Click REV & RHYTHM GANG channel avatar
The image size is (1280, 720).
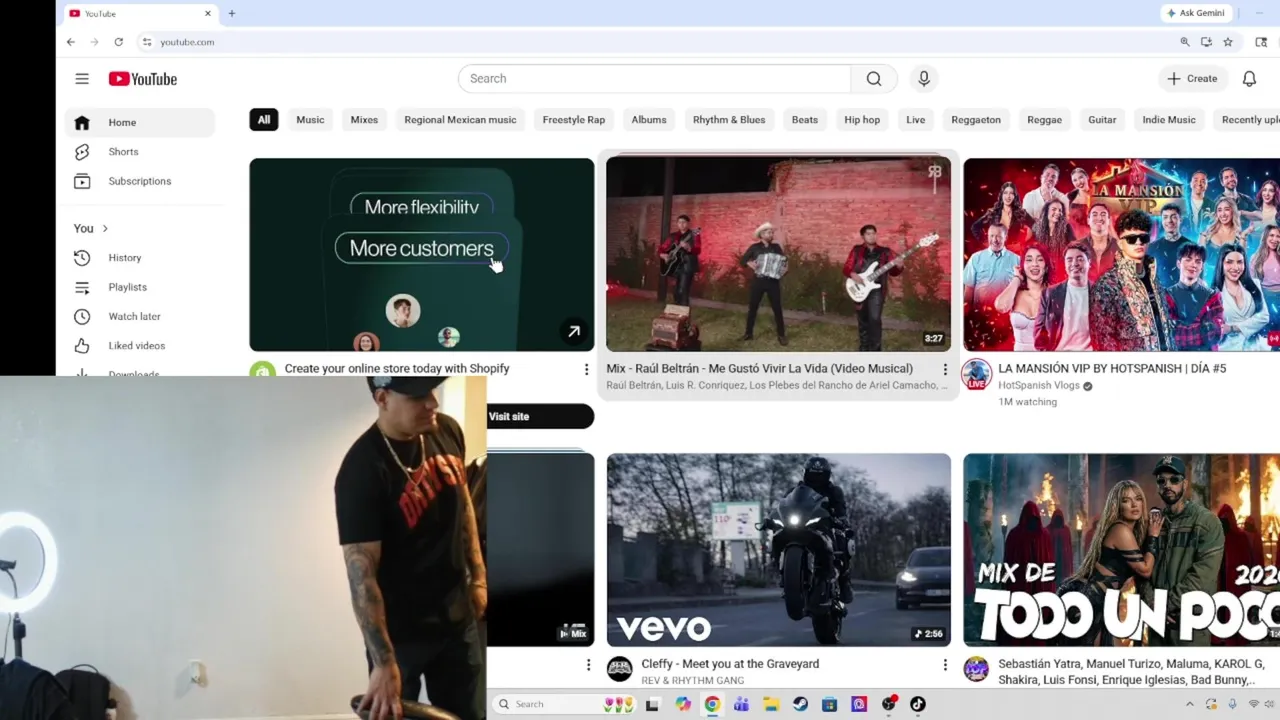pyautogui.click(x=620, y=669)
